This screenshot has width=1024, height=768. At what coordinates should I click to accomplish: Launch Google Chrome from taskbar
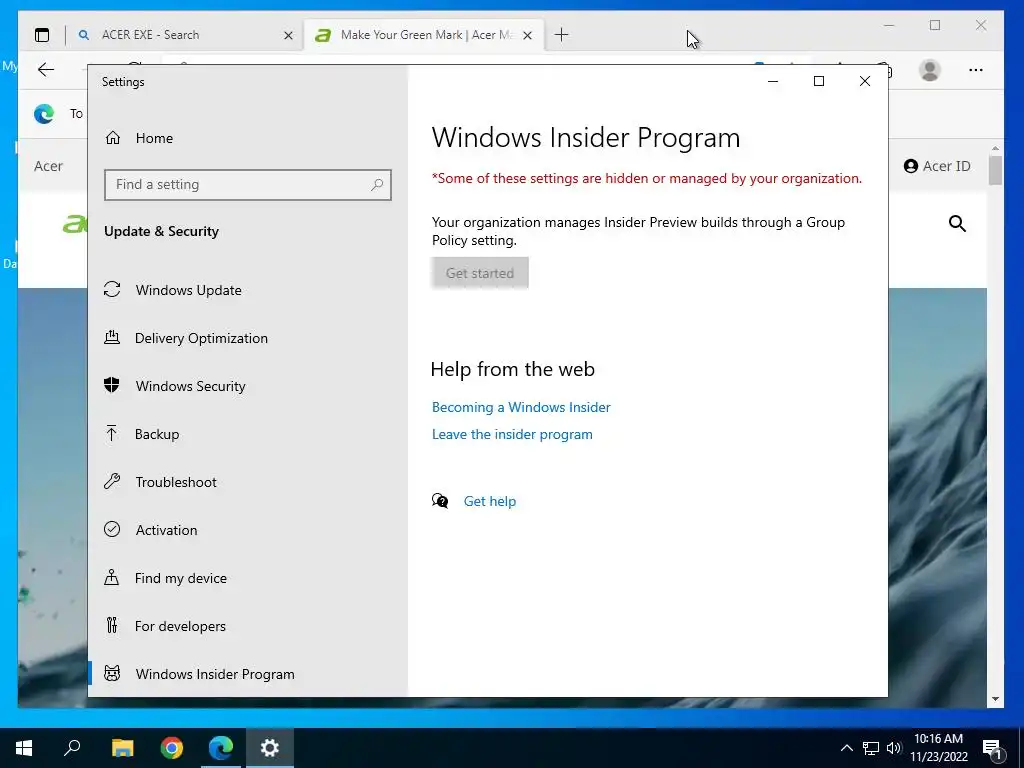click(172, 748)
